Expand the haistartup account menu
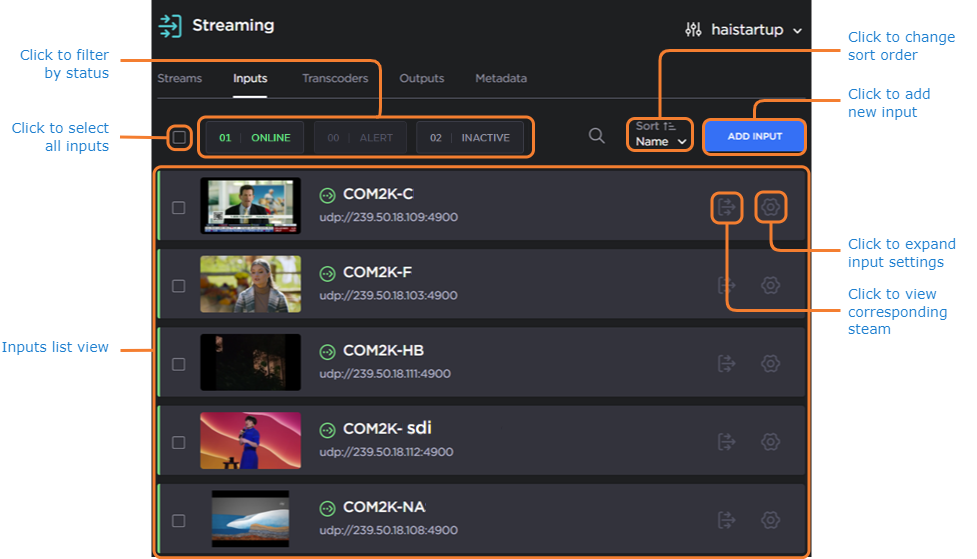The image size is (977, 559). 744,30
